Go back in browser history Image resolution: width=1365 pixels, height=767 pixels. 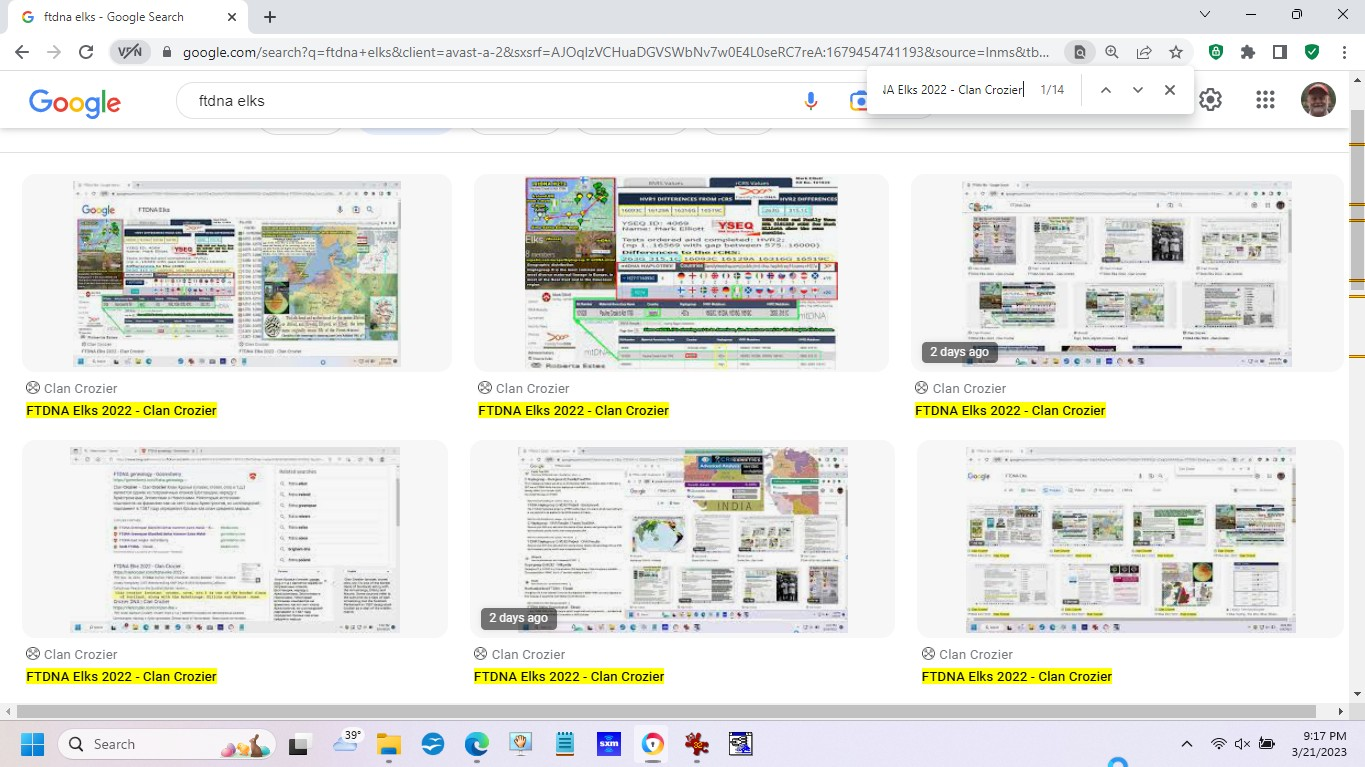click(21, 52)
